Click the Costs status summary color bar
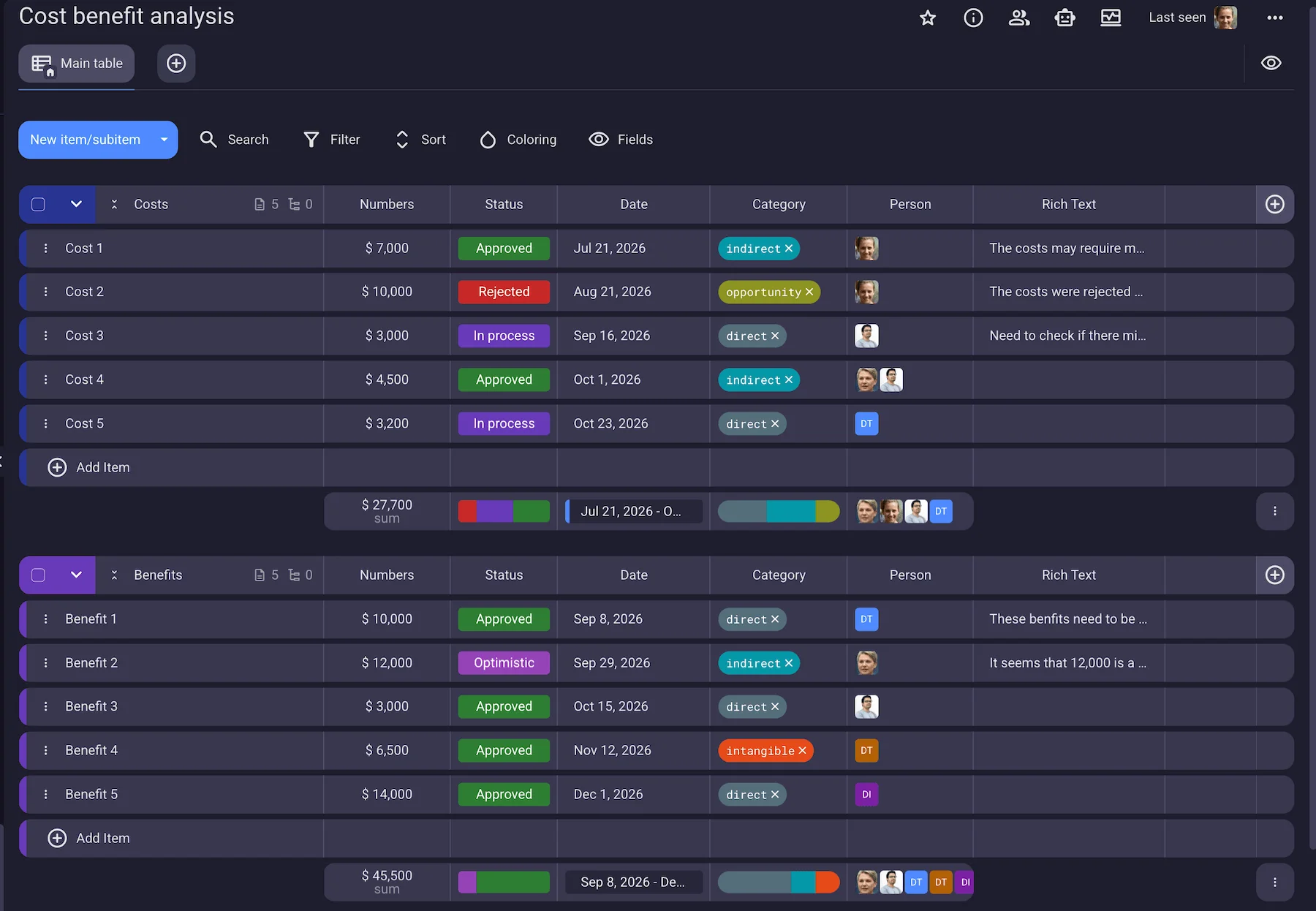 504,512
